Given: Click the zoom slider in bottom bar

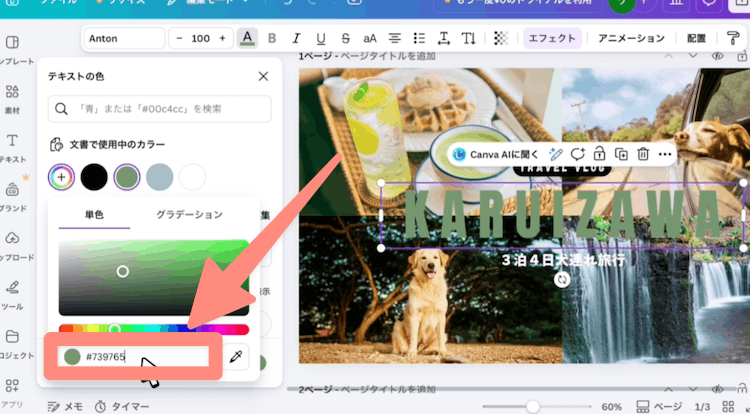Looking at the screenshot, I should (537, 407).
